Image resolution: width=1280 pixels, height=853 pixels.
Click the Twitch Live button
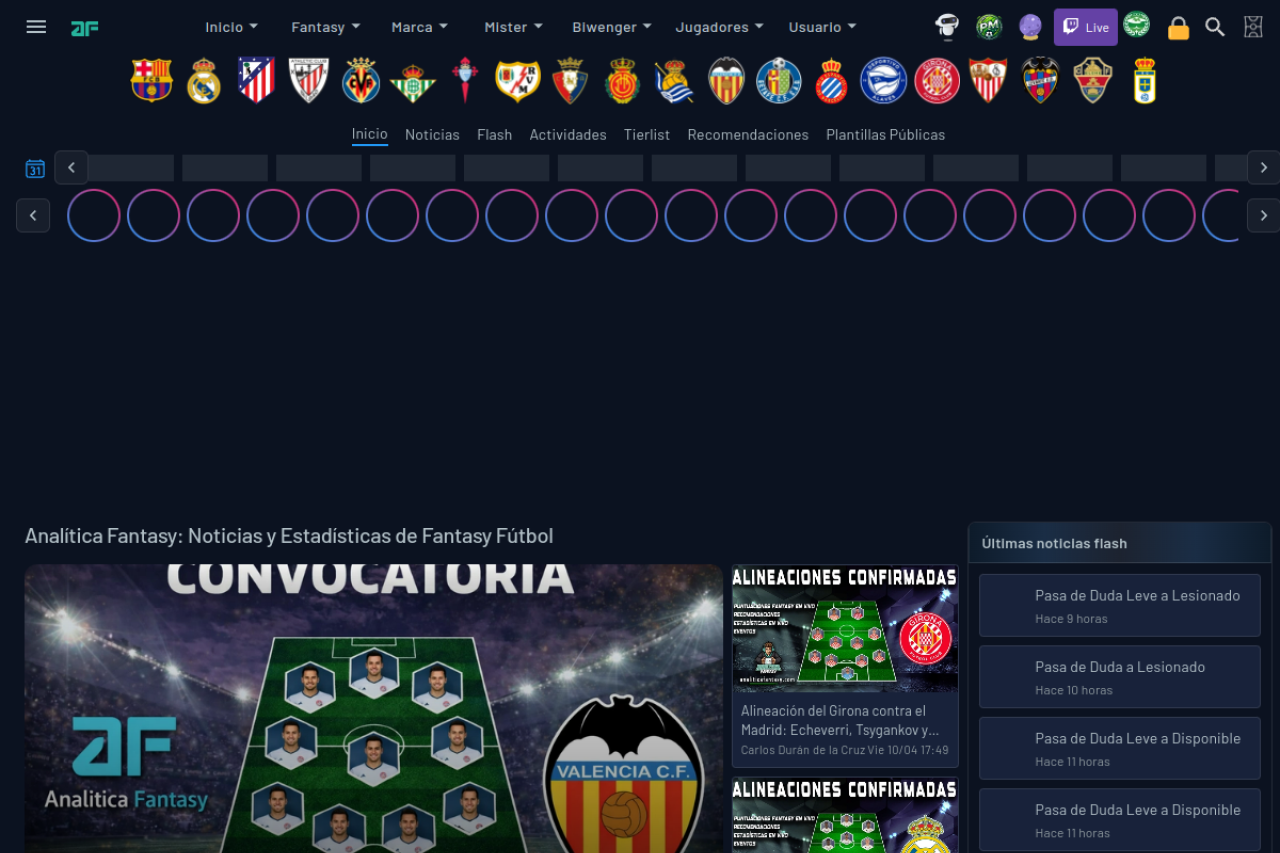tap(1085, 27)
